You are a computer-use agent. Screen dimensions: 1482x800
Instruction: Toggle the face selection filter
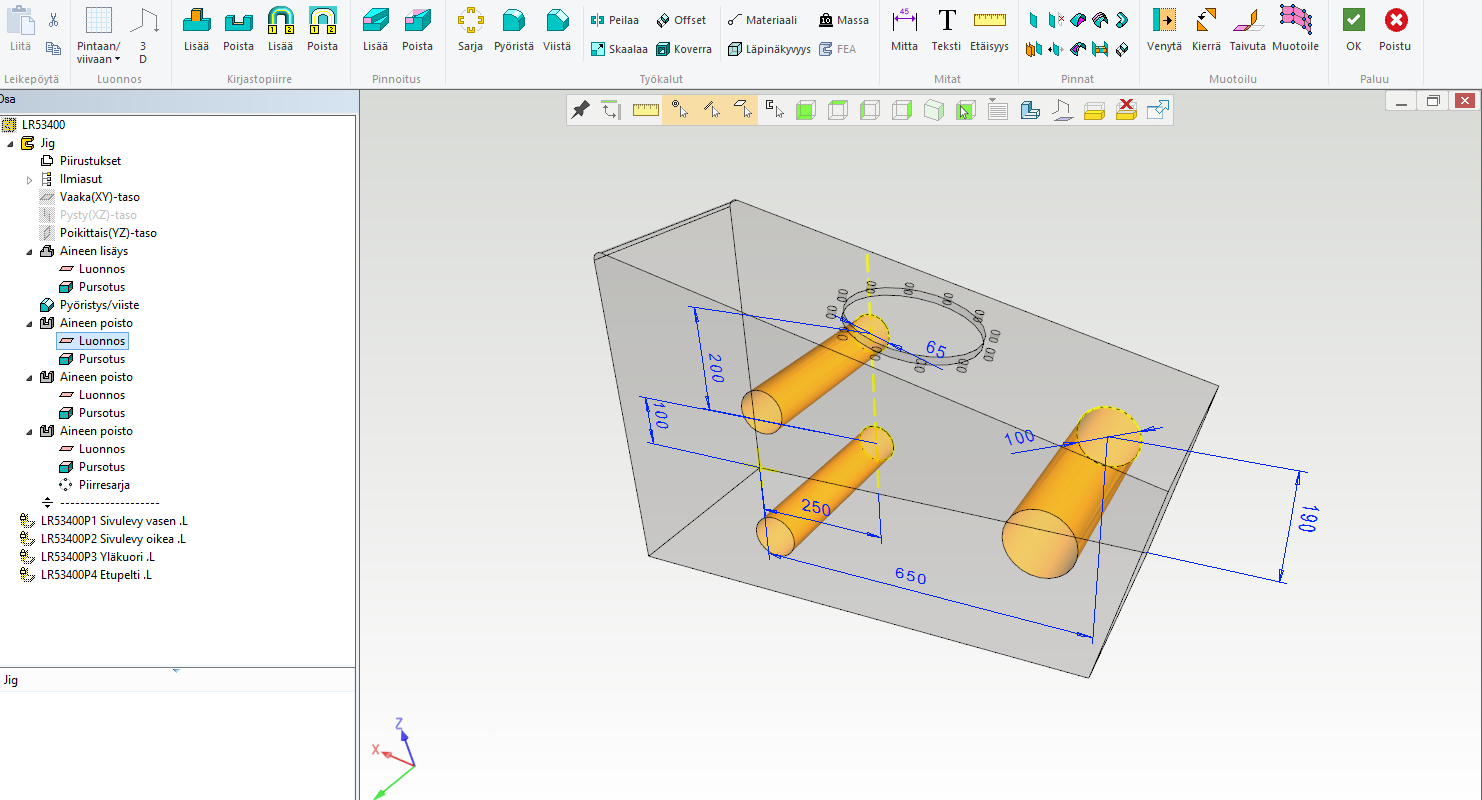pyautogui.click(x=743, y=110)
